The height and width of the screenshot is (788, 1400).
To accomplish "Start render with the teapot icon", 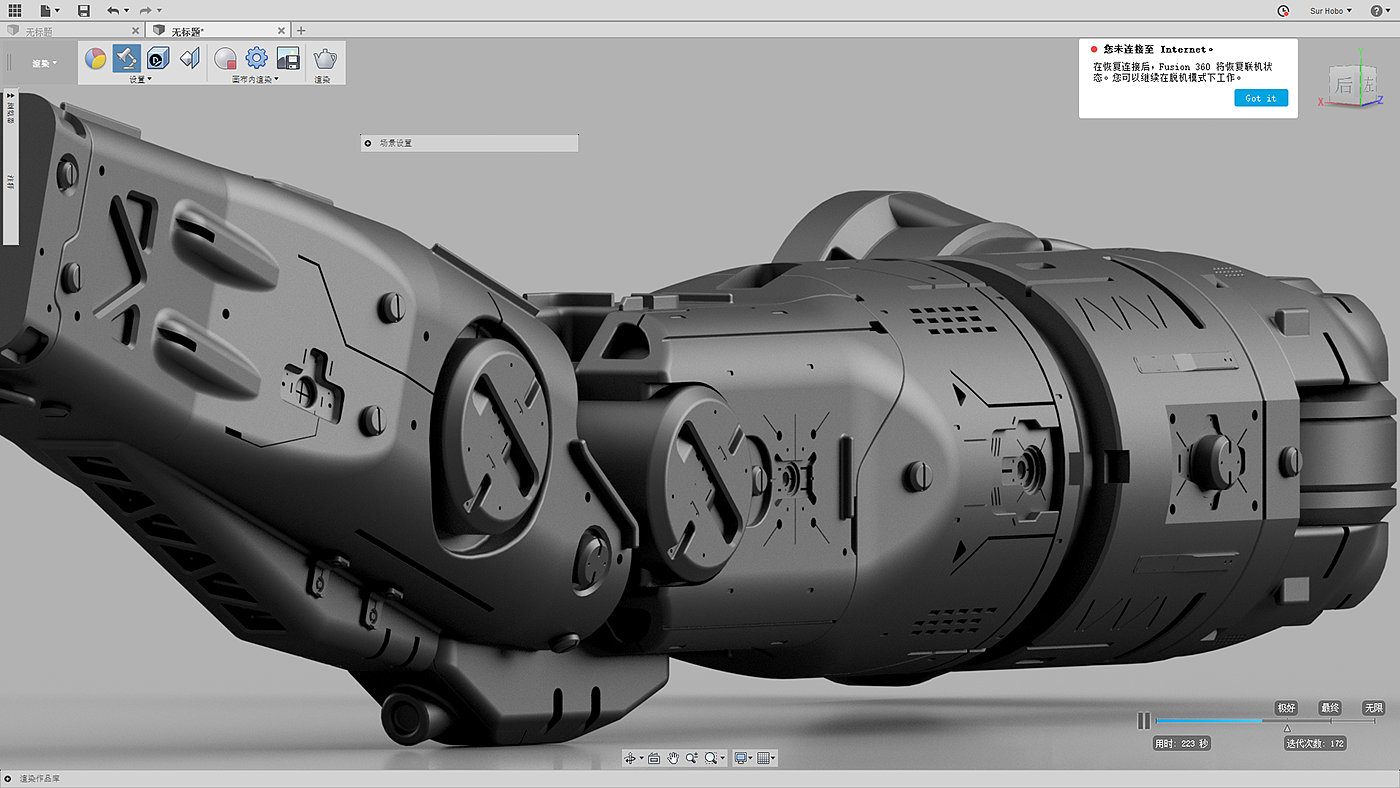I will (x=325, y=59).
